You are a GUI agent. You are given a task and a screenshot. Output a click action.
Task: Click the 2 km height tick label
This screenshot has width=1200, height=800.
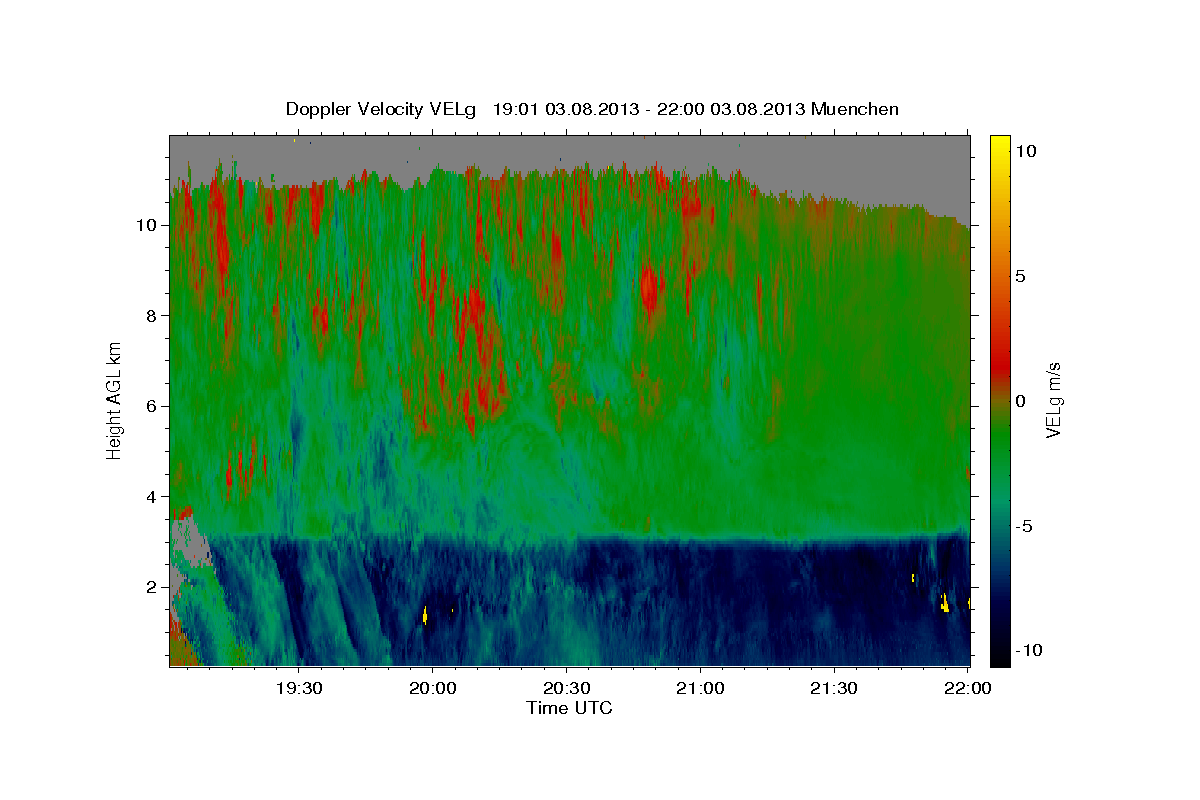coord(152,587)
